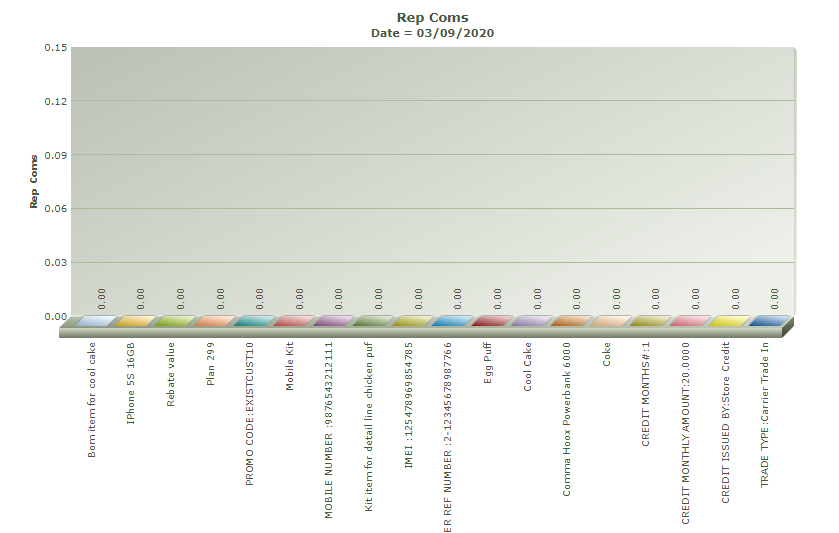Select the yellow CREDIT ISSUED BY bar
The height and width of the screenshot is (533, 839).
(730, 321)
